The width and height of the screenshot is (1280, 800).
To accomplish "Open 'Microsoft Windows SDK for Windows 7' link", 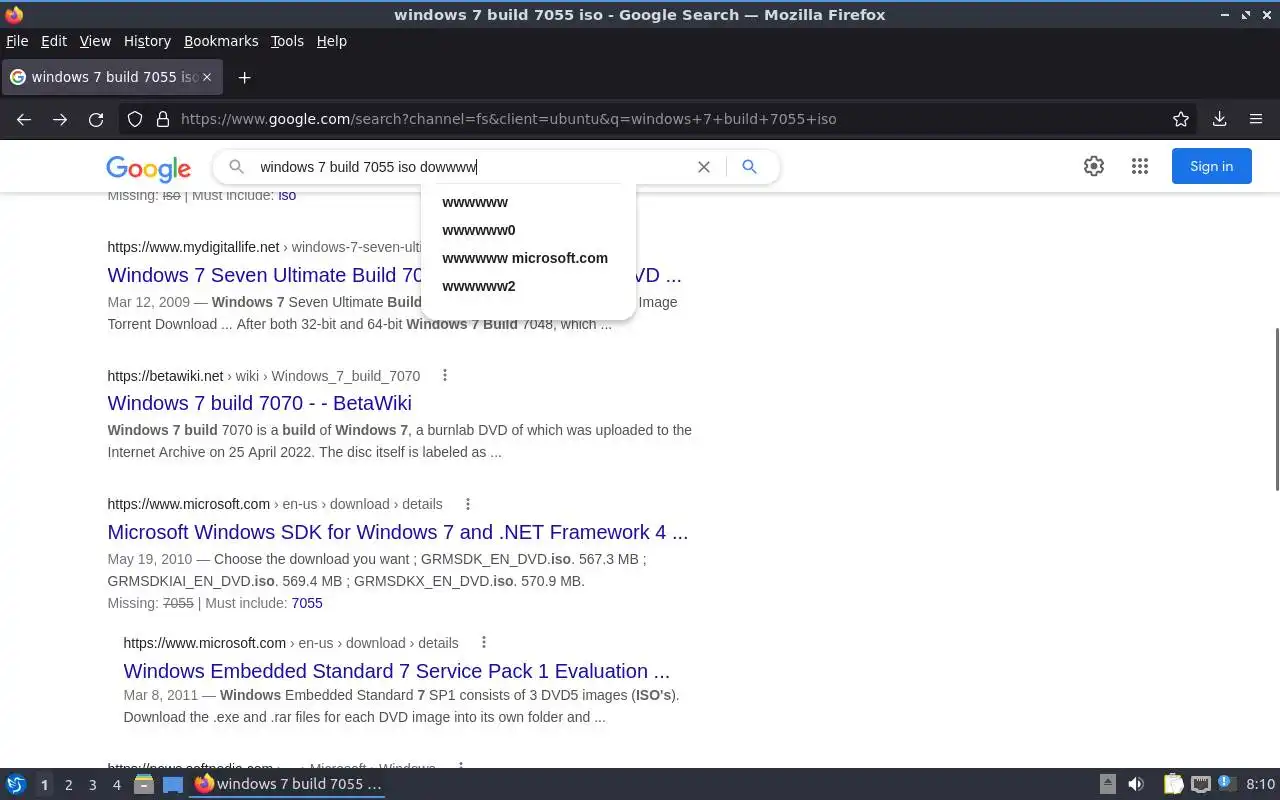I will [x=398, y=532].
